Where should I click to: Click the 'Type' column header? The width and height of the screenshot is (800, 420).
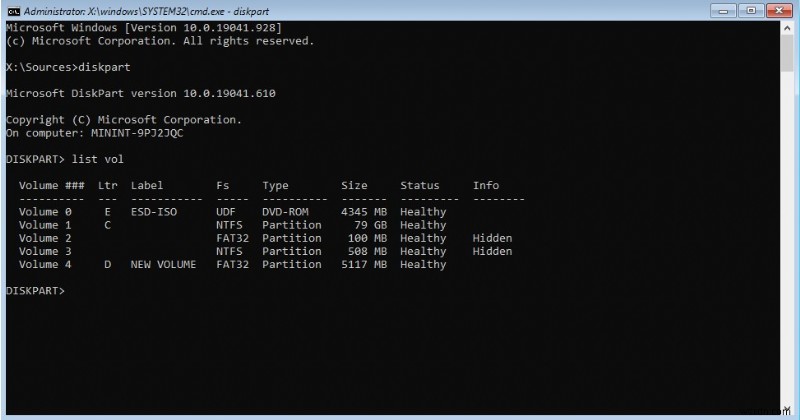pos(276,186)
